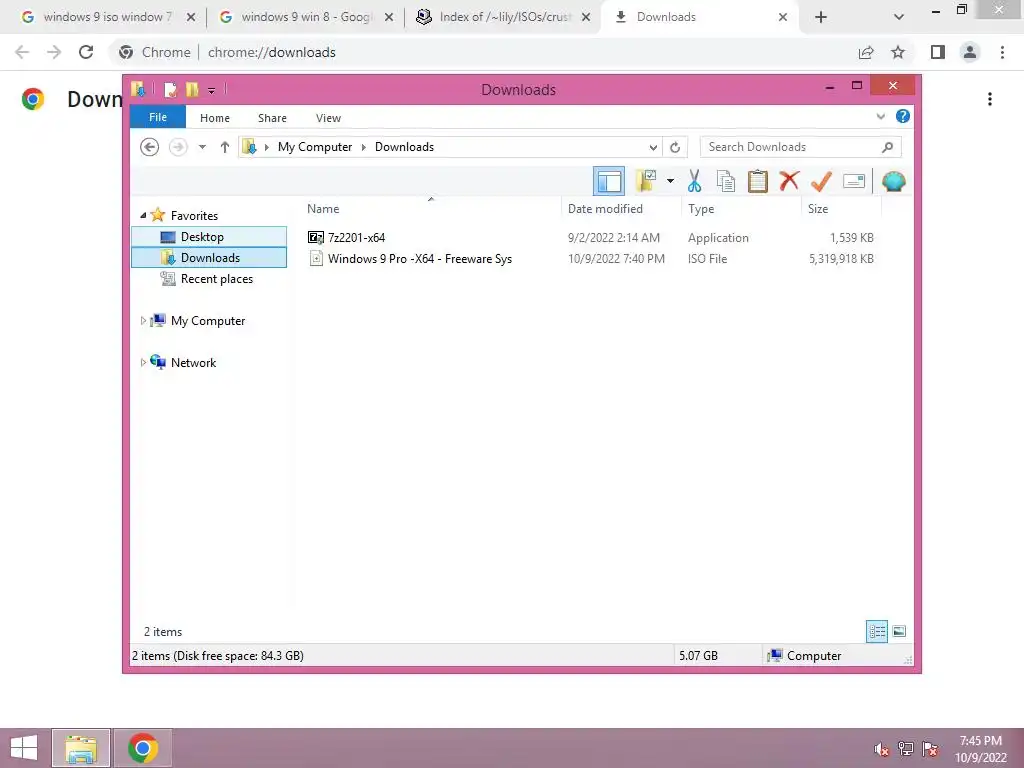
Task: Reload the Chrome downloads page
Action: 86,52
